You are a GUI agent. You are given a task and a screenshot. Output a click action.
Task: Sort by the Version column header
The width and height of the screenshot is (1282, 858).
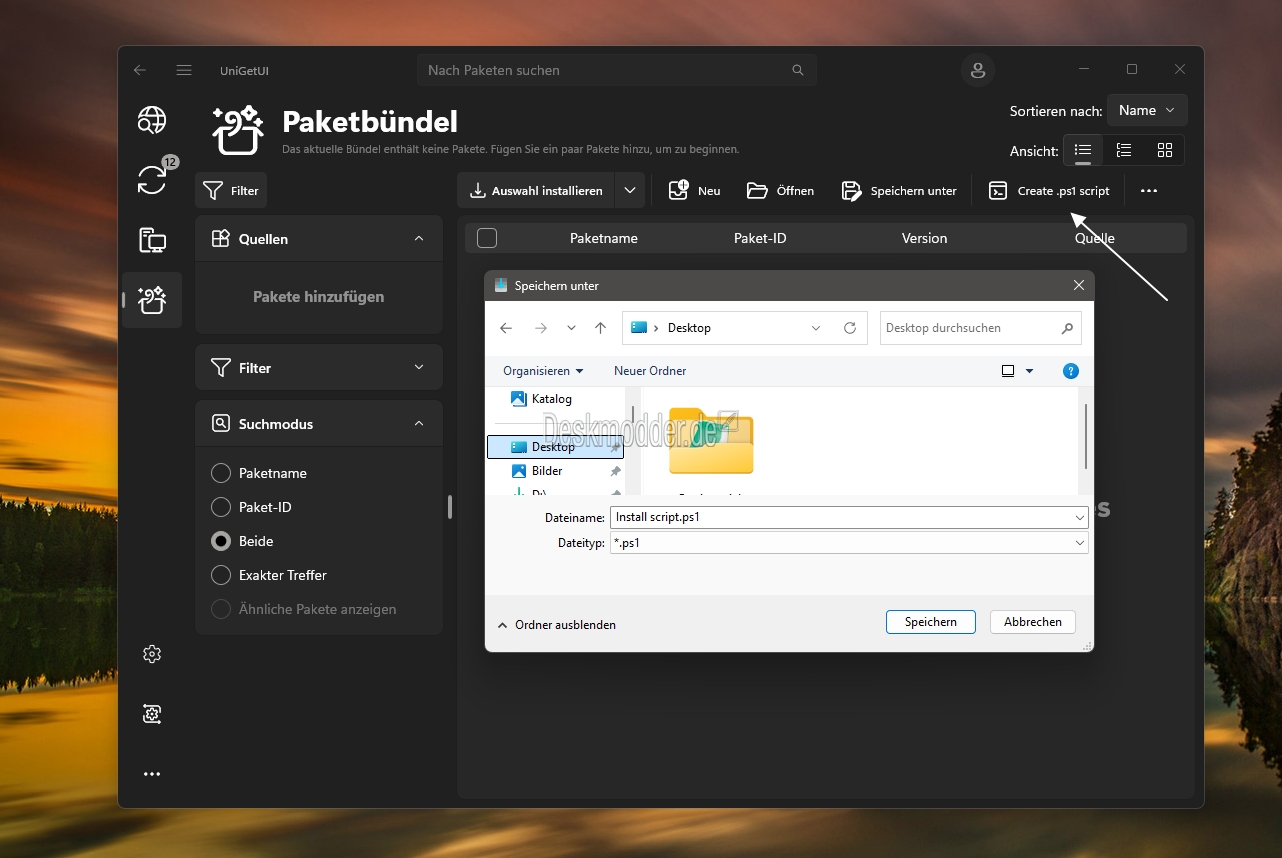(x=924, y=238)
